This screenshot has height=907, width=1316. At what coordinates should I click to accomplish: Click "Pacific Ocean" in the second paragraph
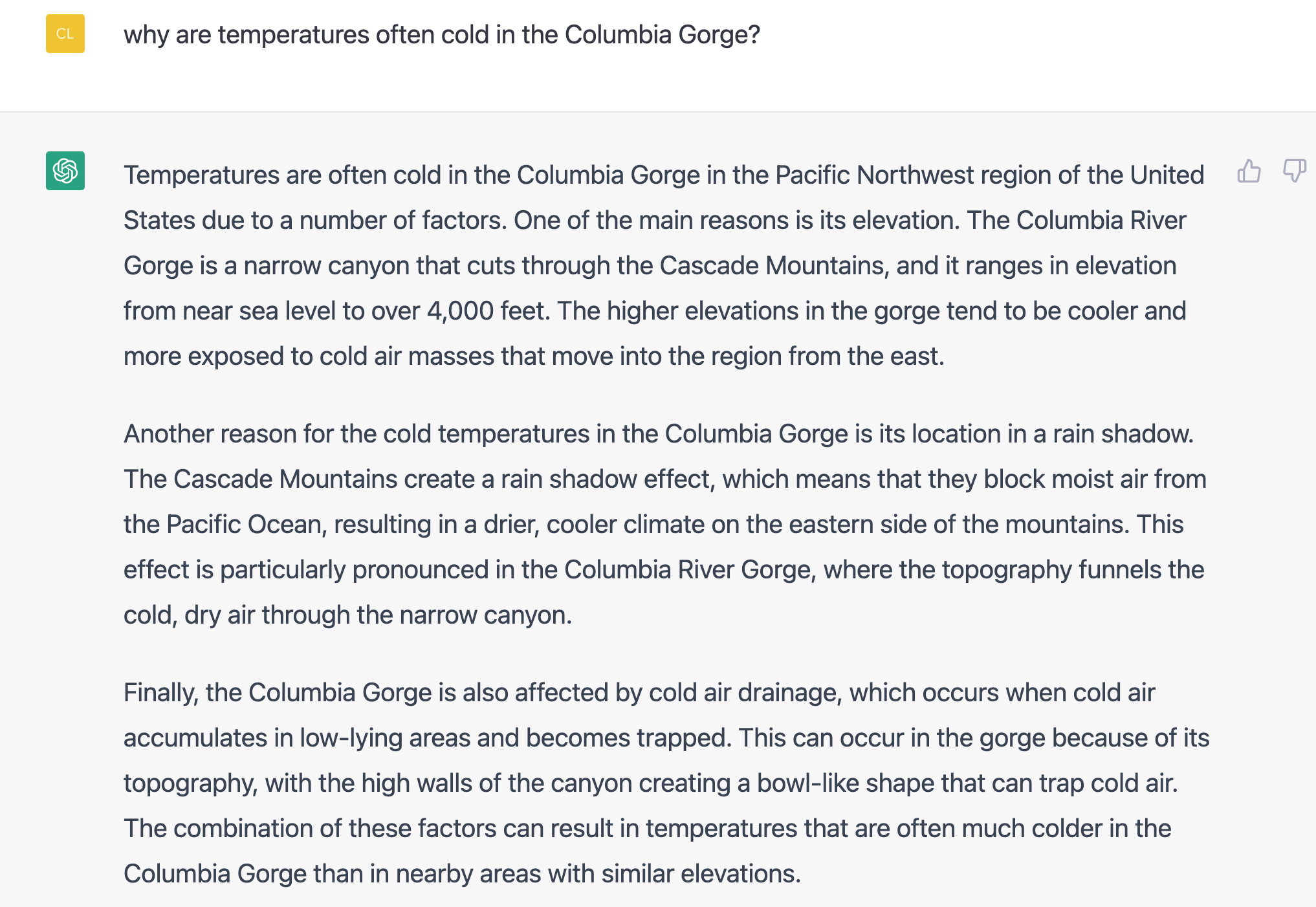click(x=246, y=525)
